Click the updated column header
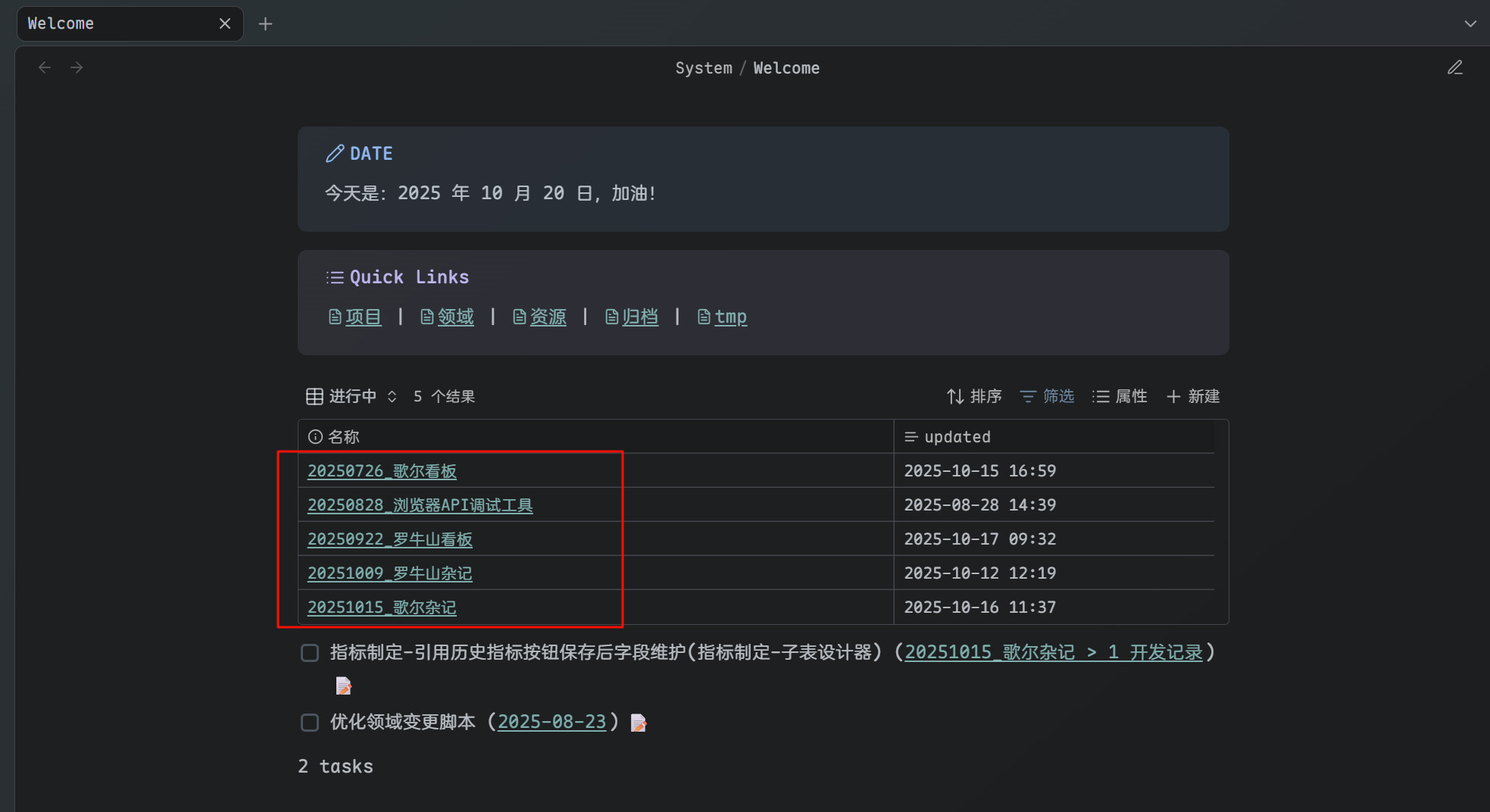Viewport: 1490px width, 812px height. (x=957, y=437)
